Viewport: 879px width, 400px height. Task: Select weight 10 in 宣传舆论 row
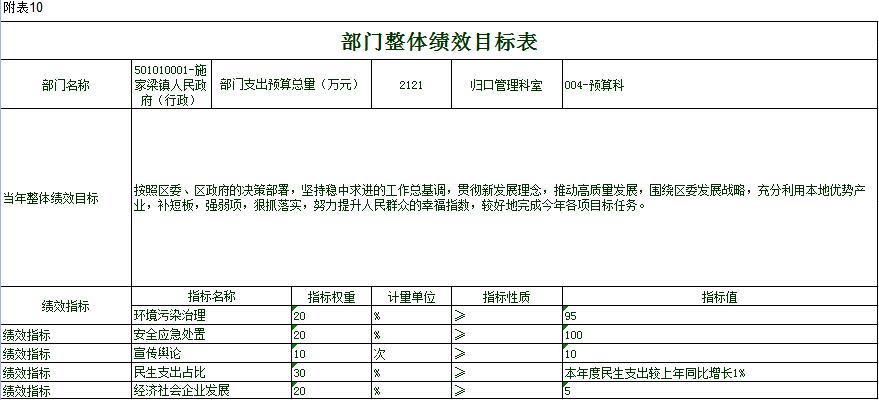coord(331,354)
